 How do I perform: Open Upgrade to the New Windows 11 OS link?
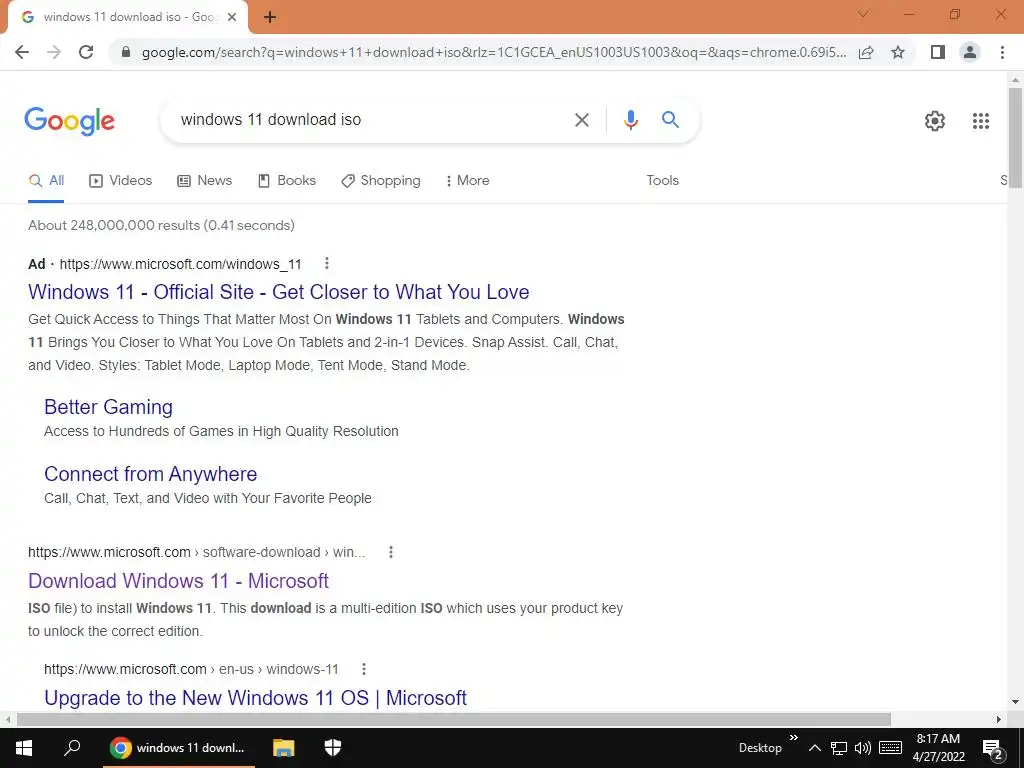255,697
